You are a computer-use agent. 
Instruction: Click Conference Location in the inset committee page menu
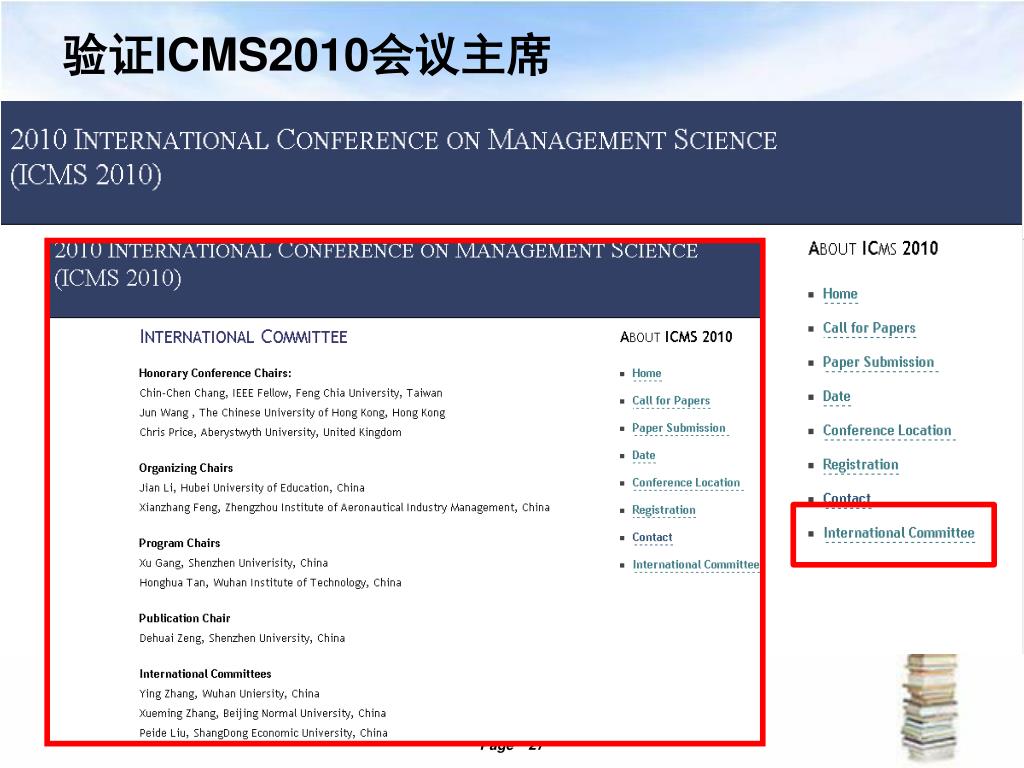686,483
